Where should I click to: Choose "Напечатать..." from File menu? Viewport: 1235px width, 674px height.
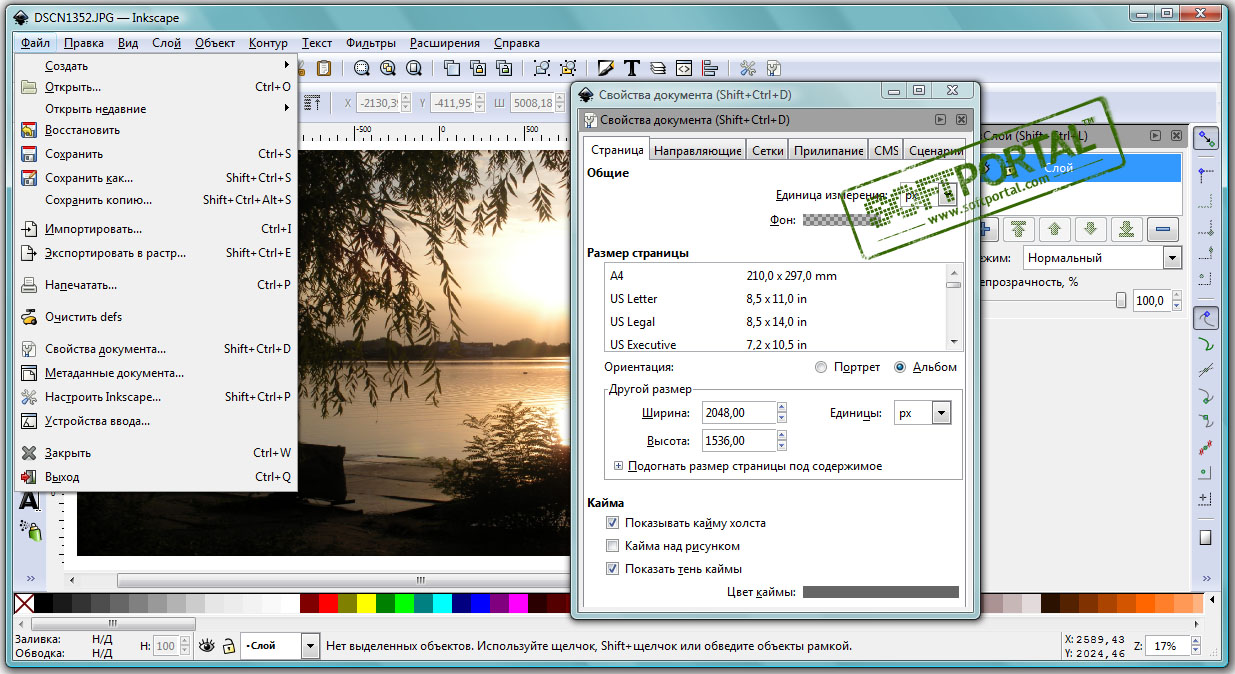[157, 285]
